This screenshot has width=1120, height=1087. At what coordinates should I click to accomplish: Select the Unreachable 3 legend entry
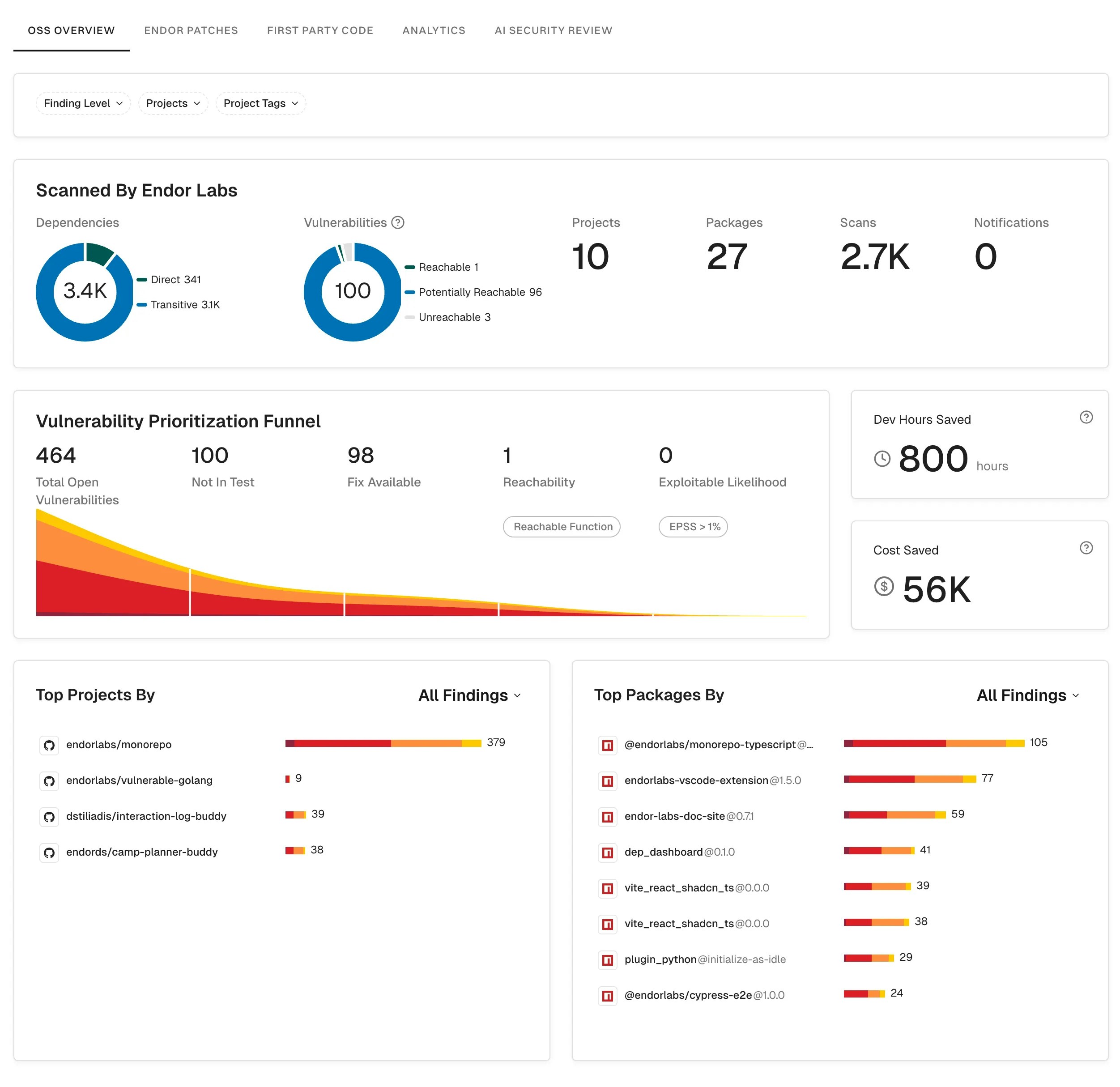pos(448,317)
